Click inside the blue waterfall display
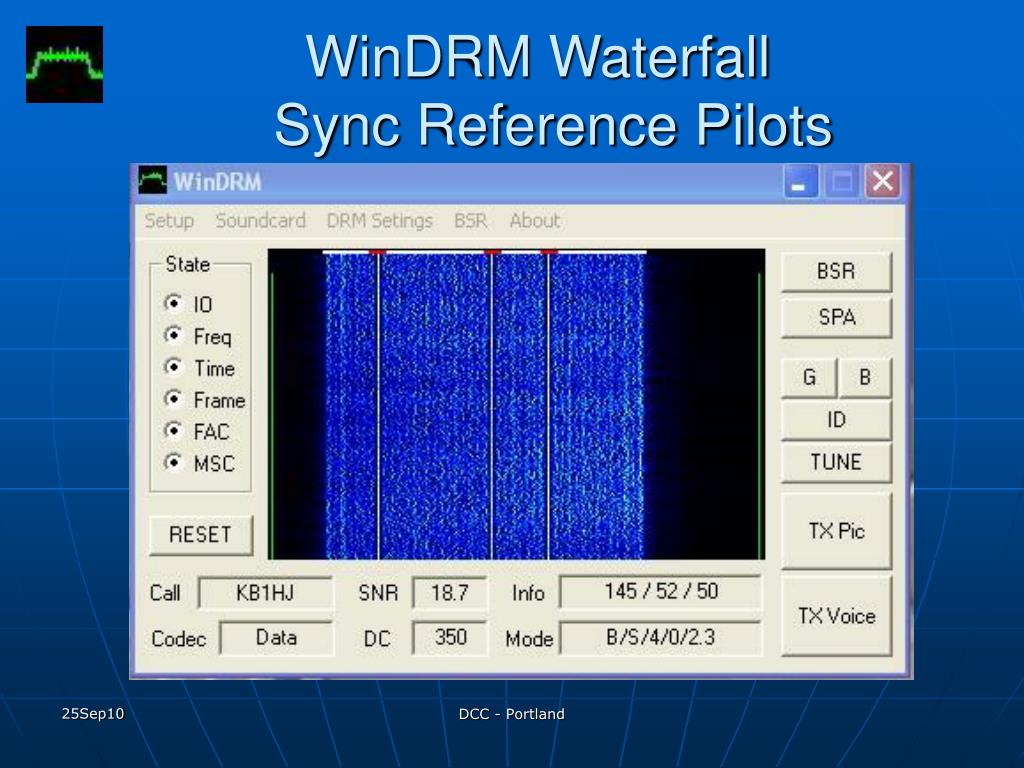 click(516, 404)
